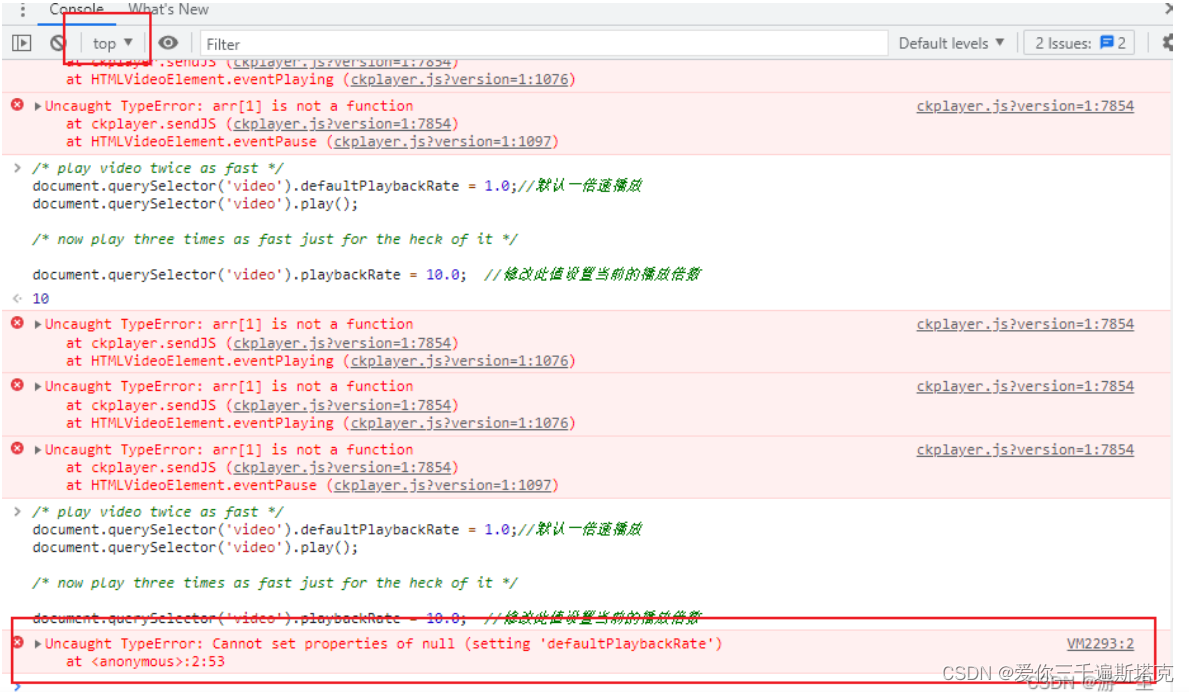
Task: Open the top execution context dropdown
Action: tap(108, 42)
